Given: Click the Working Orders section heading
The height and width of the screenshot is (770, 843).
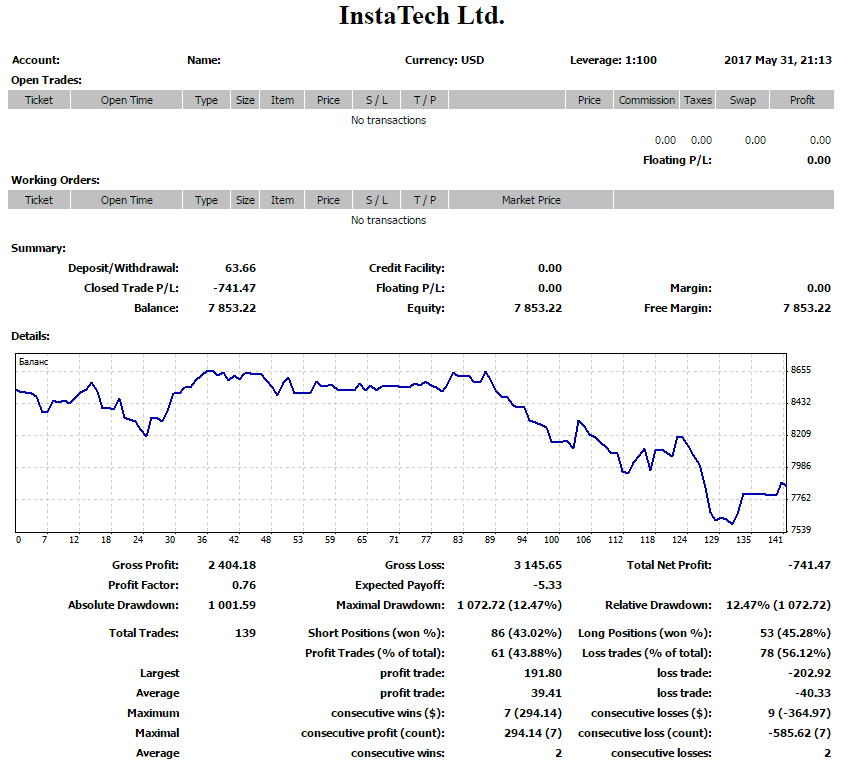Looking at the screenshot, I should click(55, 180).
